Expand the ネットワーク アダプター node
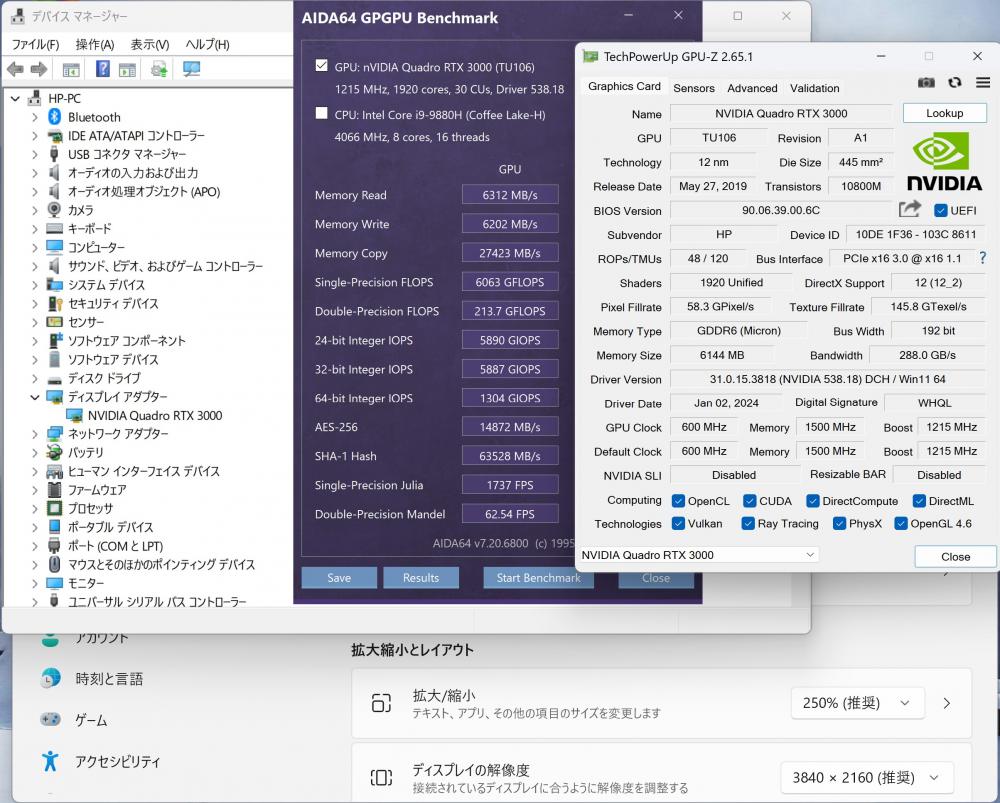This screenshot has width=1000, height=803. click(x=34, y=434)
